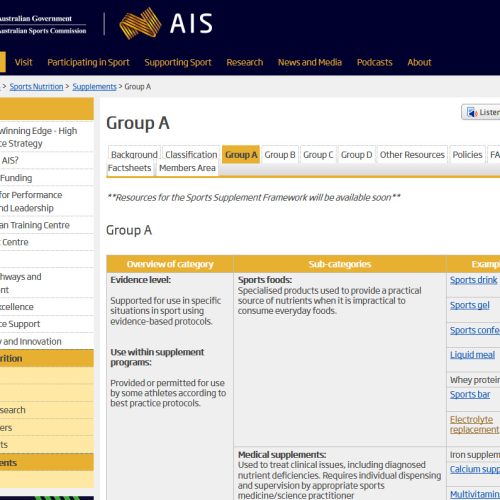
Task: Open Supporting Sport navigation item
Action: (x=178, y=62)
